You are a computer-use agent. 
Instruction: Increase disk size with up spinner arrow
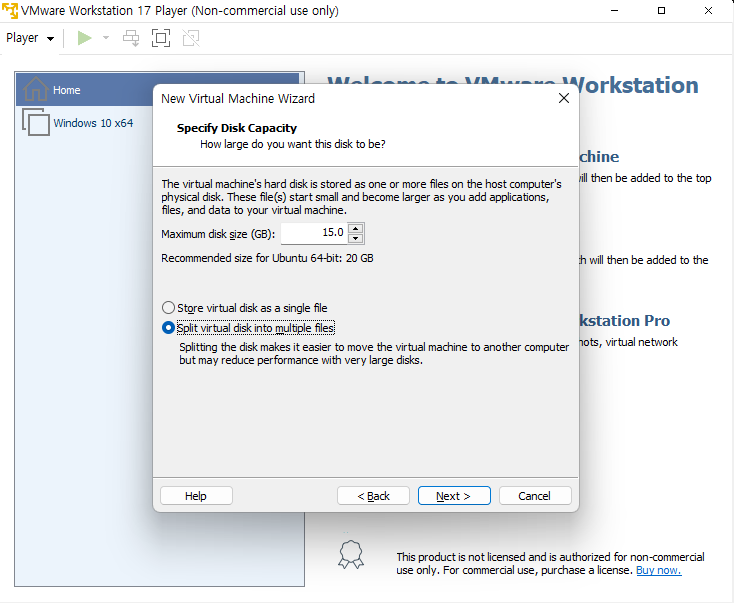(x=356, y=228)
